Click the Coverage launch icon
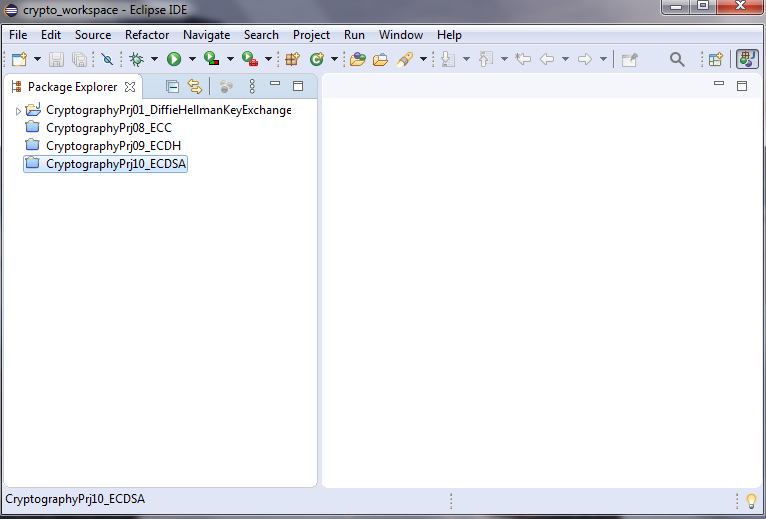The height and width of the screenshot is (519, 766). coord(212,59)
